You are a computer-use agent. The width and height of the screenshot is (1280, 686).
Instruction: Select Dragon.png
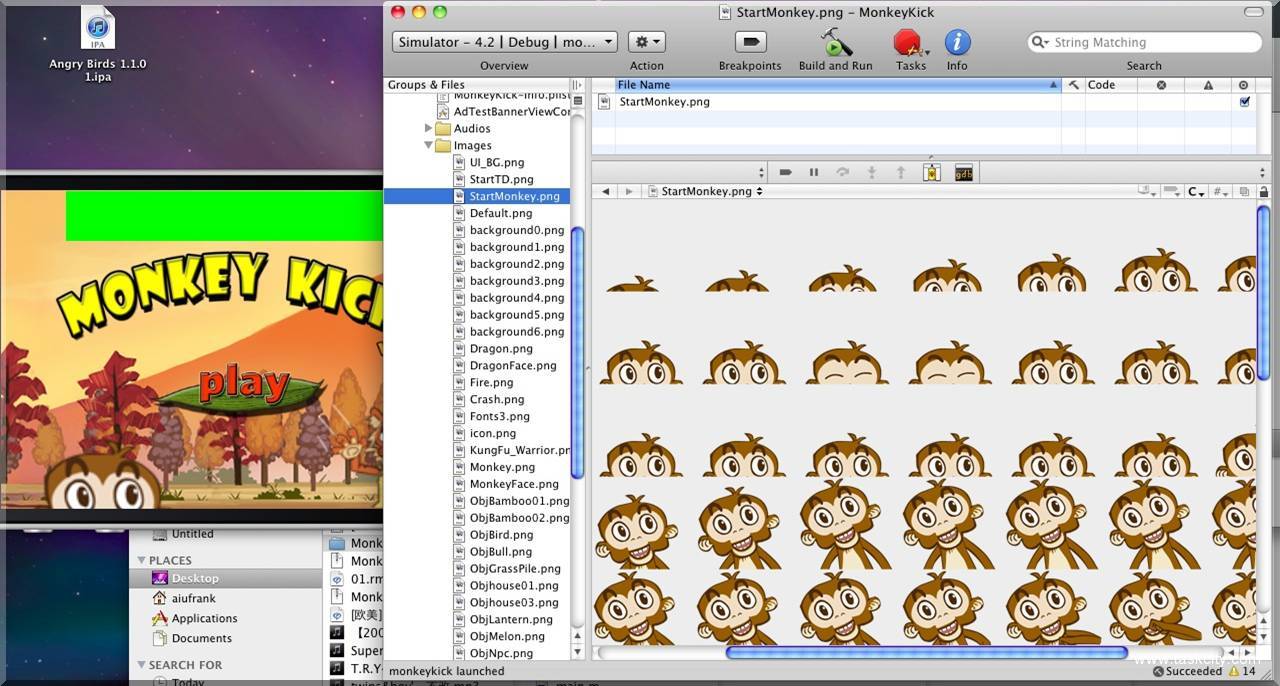tap(501, 348)
